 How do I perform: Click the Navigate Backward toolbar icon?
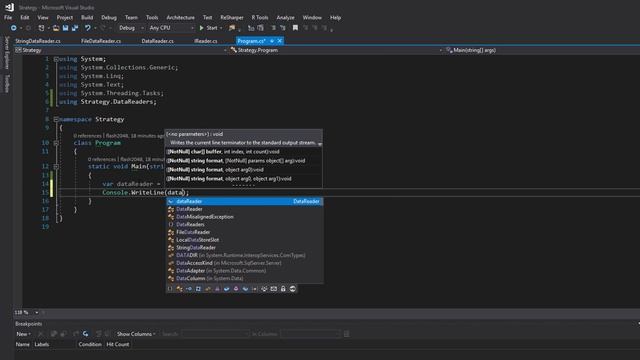tap(13, 28)
